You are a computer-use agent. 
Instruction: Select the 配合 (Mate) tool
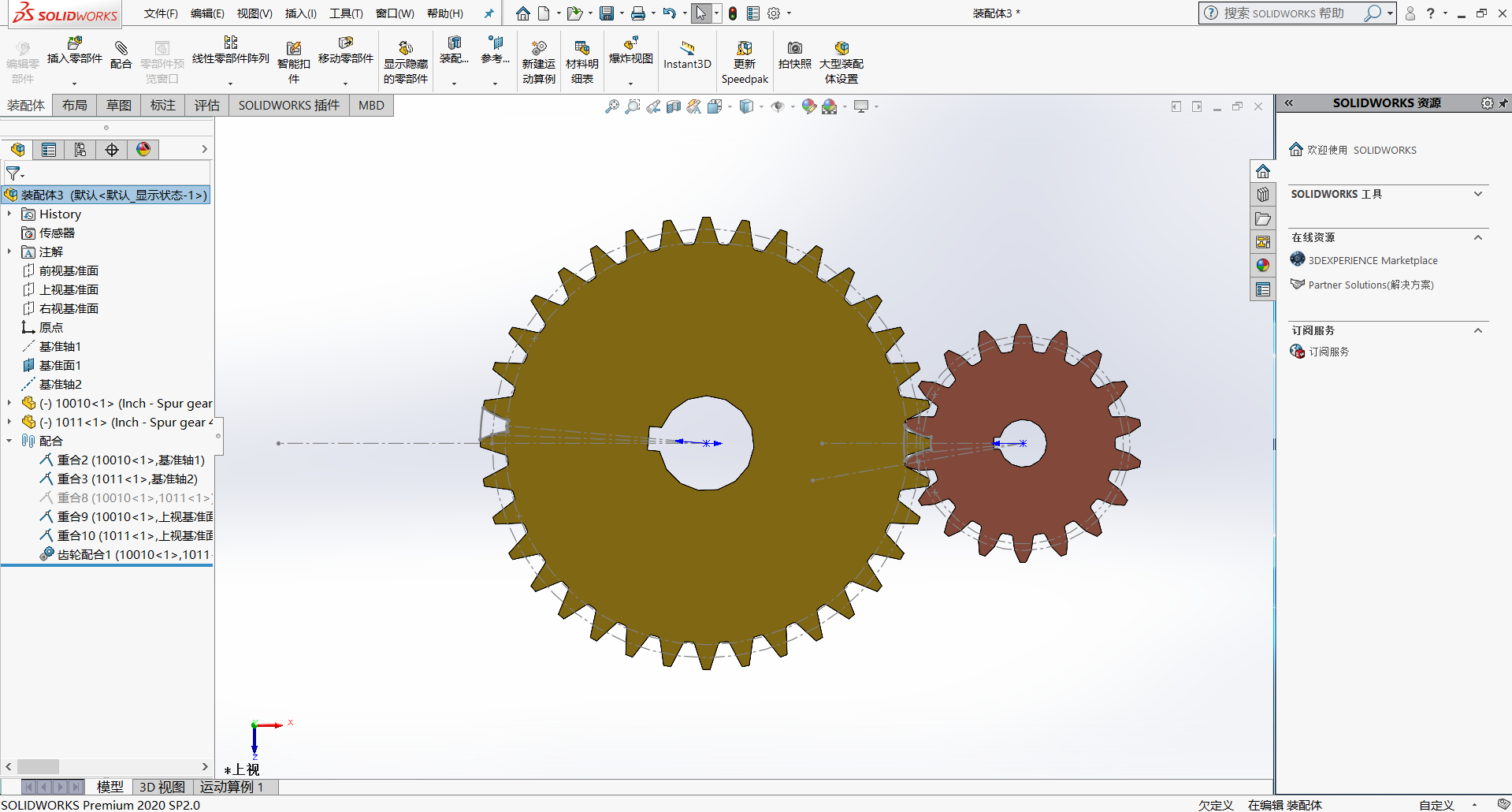coord(121,55)
